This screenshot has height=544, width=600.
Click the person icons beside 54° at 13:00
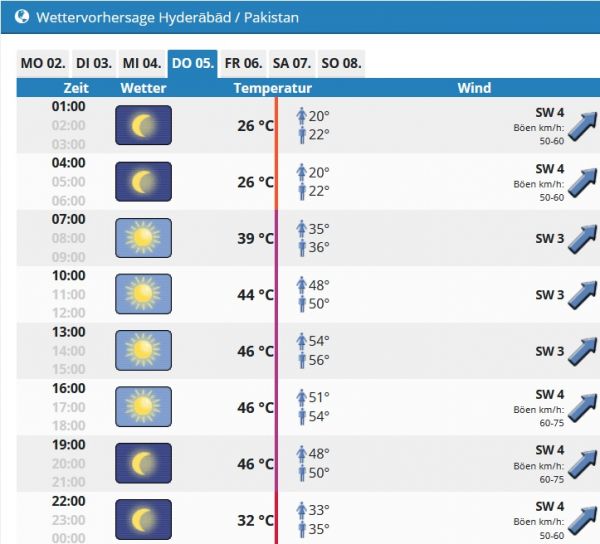tap(302, 351)
